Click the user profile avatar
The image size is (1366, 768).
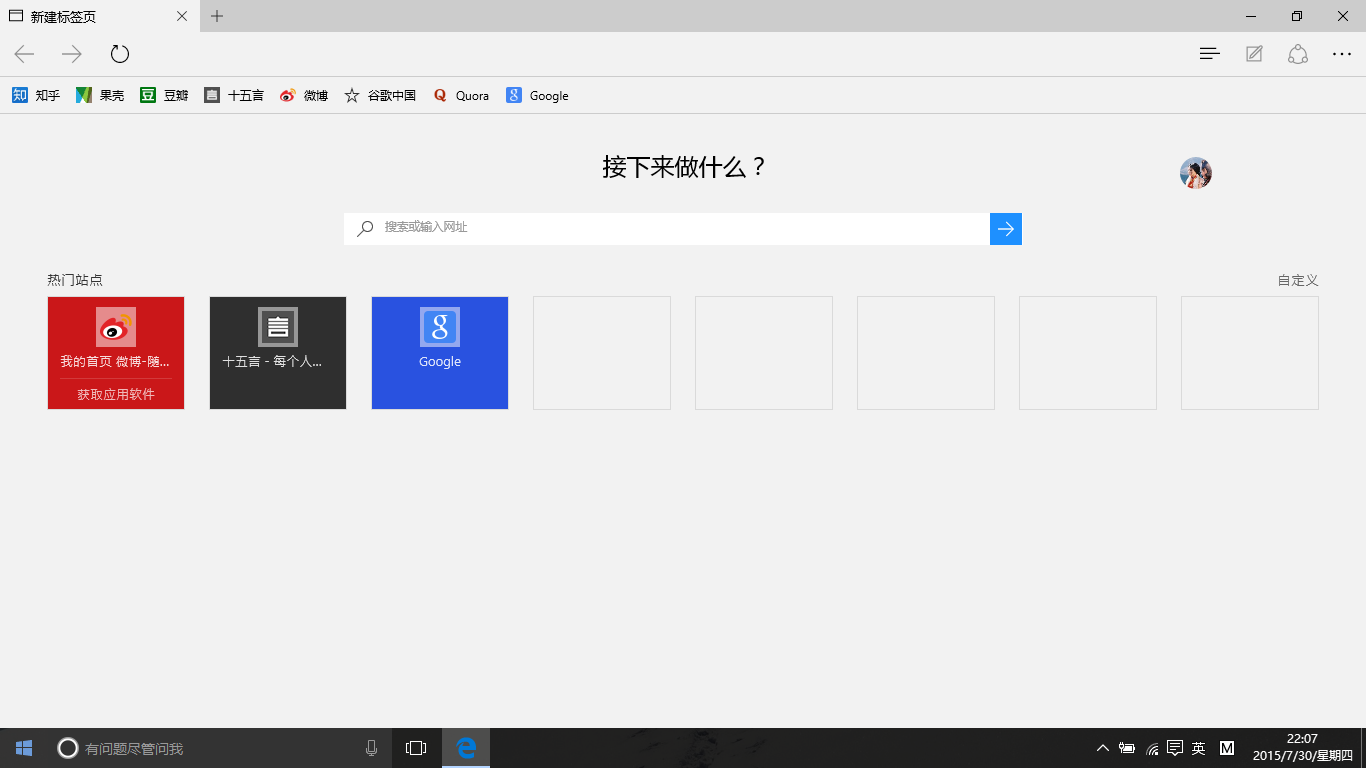[x=1196, y=173]
